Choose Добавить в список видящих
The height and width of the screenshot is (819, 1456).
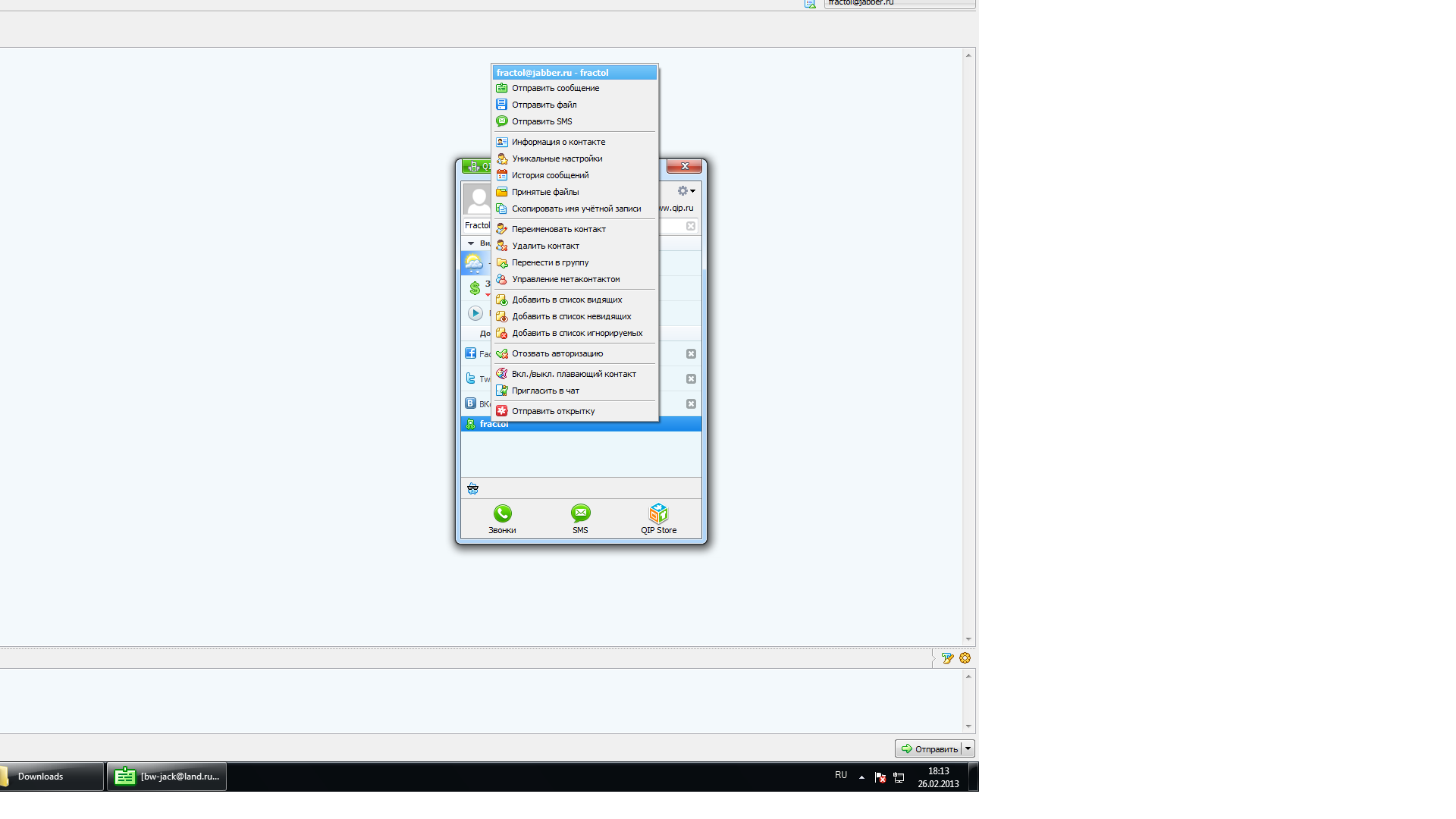pos(575,300)
